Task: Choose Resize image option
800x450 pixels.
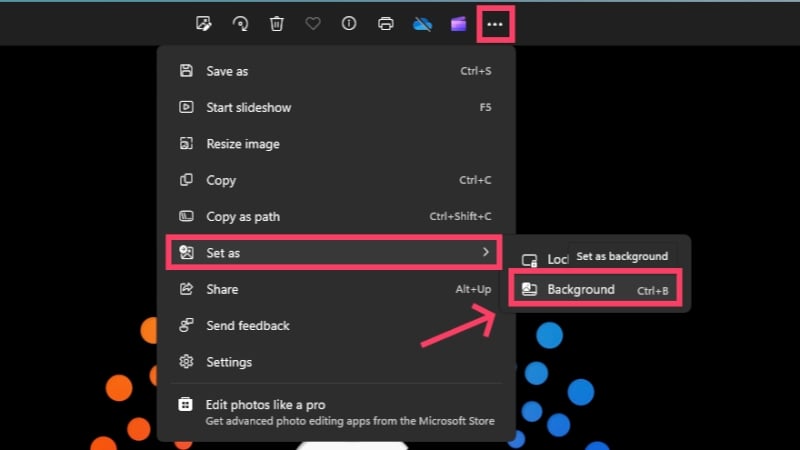Action: point(335,144)
